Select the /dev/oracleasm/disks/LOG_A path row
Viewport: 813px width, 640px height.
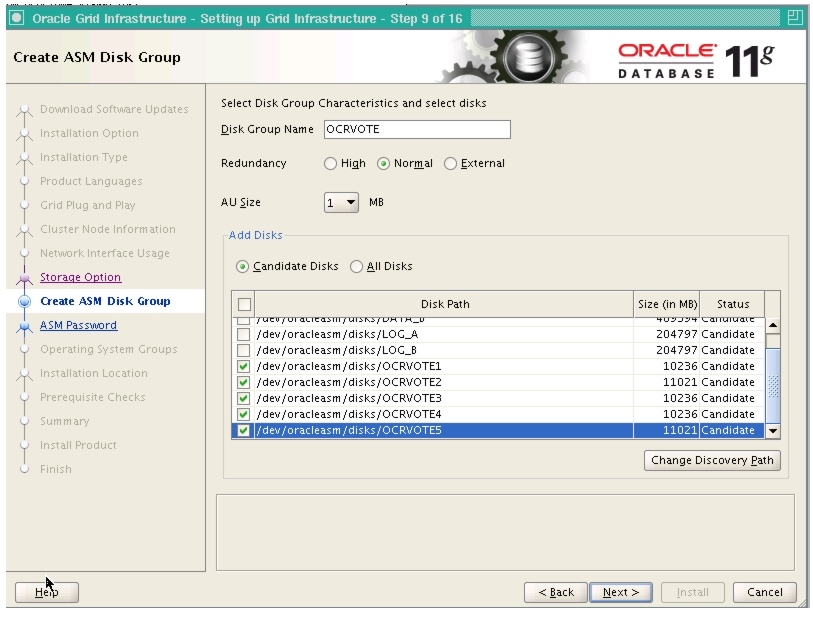444,335
